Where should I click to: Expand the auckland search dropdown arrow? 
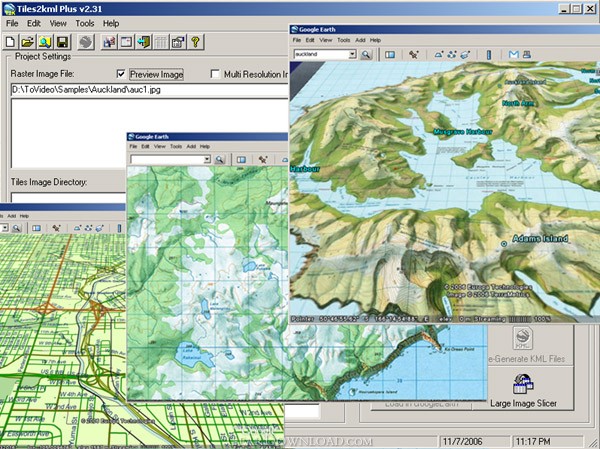(x=352, y=54)
